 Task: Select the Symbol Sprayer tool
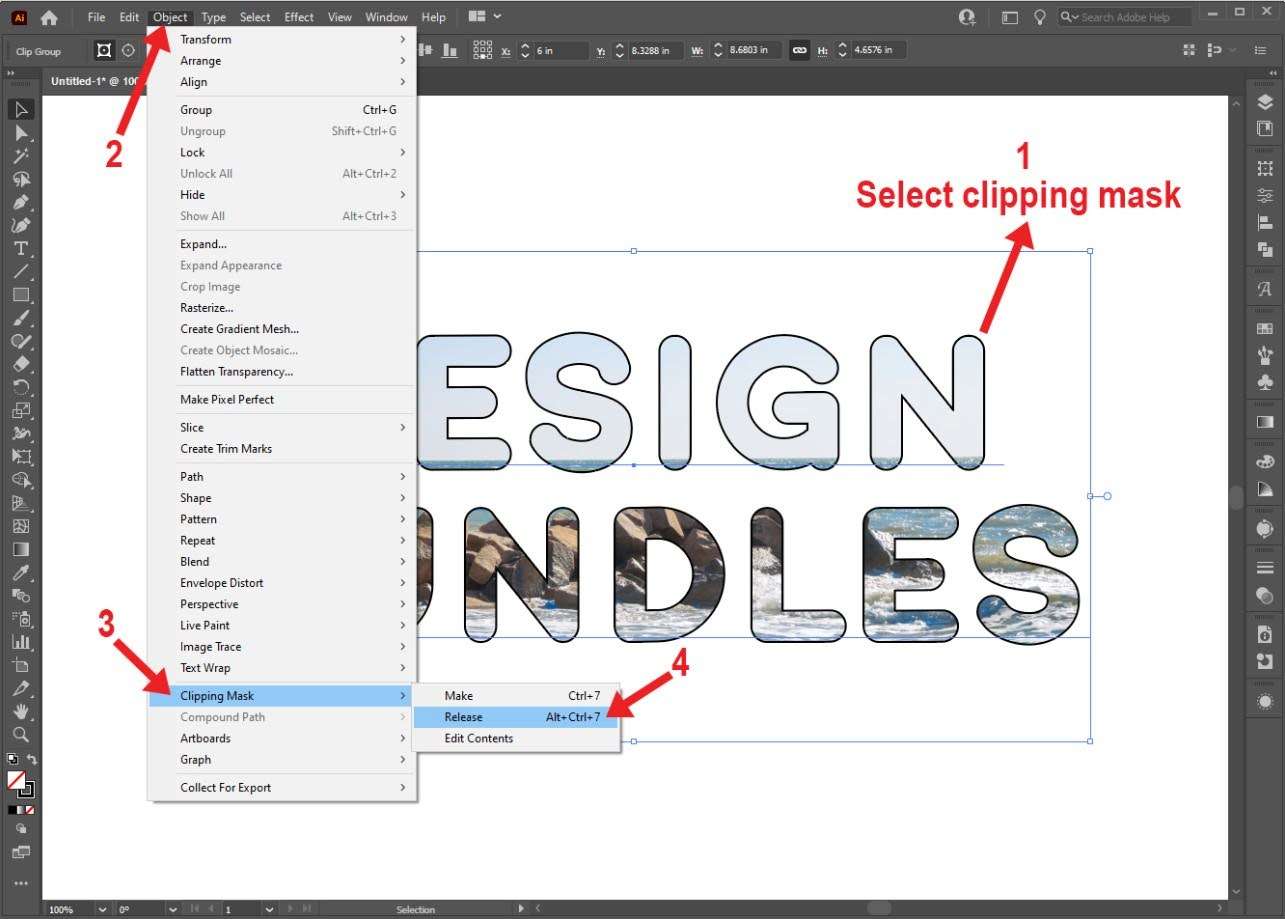coord(21,619)
